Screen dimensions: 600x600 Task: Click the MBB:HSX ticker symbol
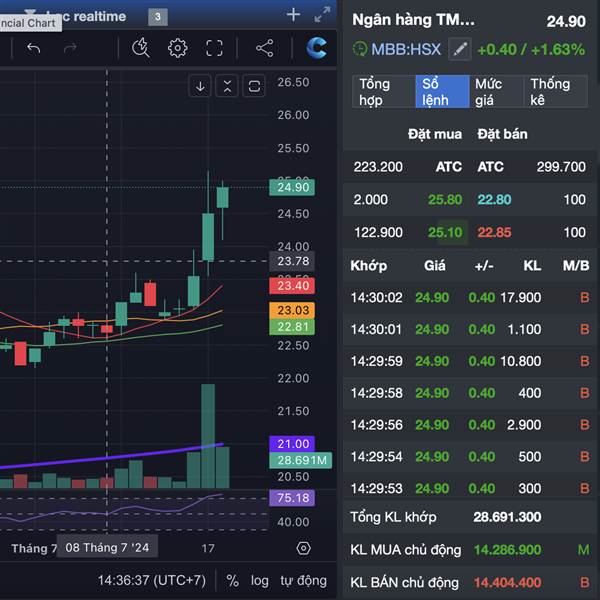click(406, 49)
